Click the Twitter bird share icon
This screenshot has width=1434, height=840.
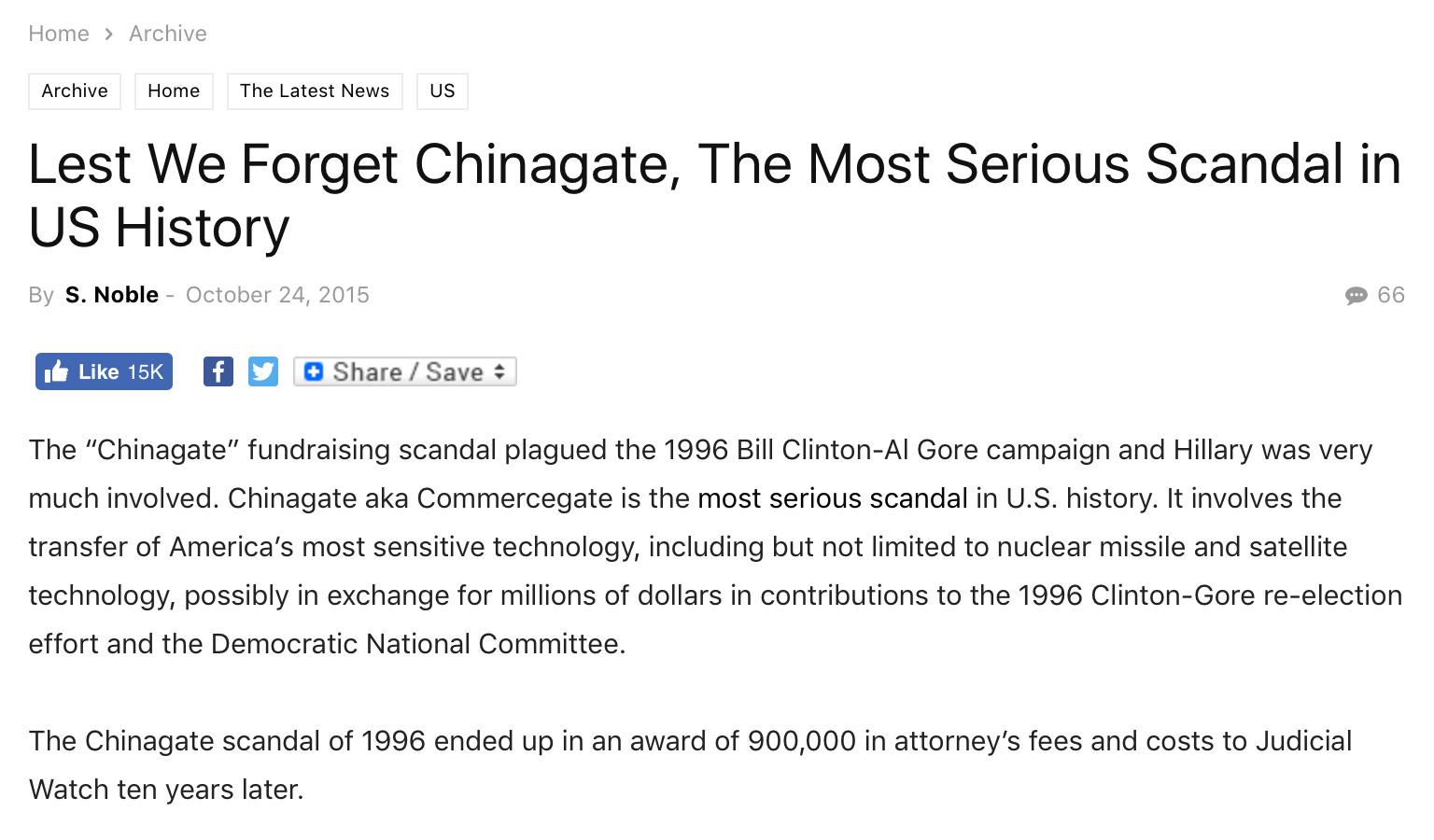point(263,371)
